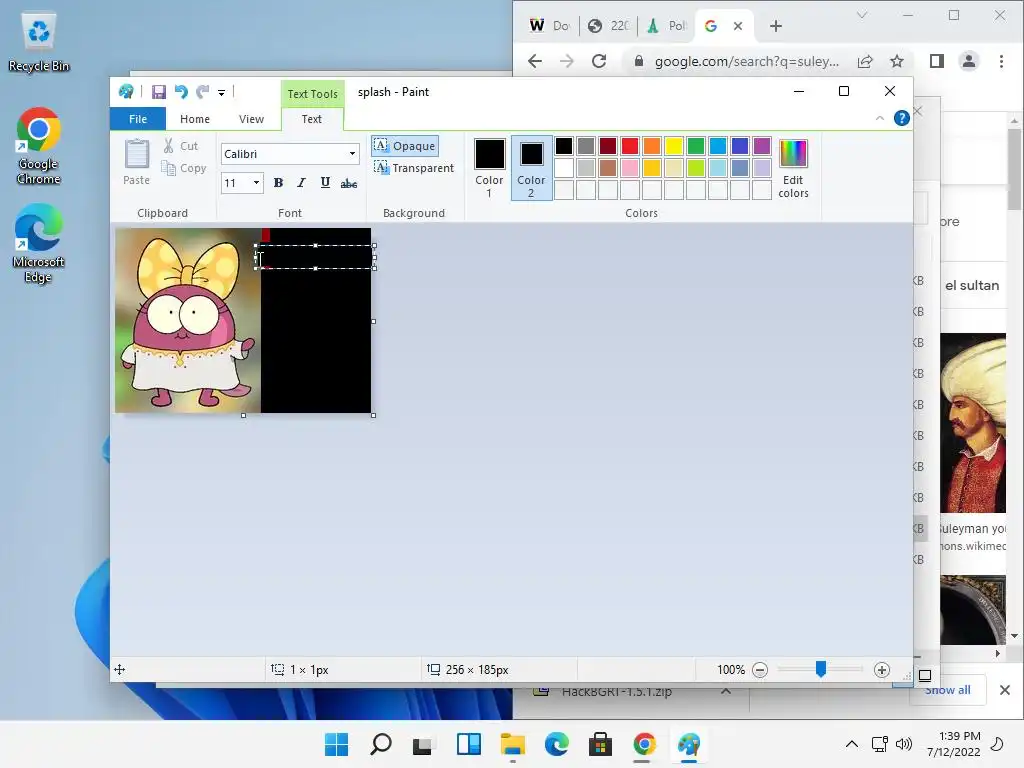Image resolution: width=1024 pixels, height=768 pixels.
Task: Click the Cut scissors button
Action: (181, 146)
